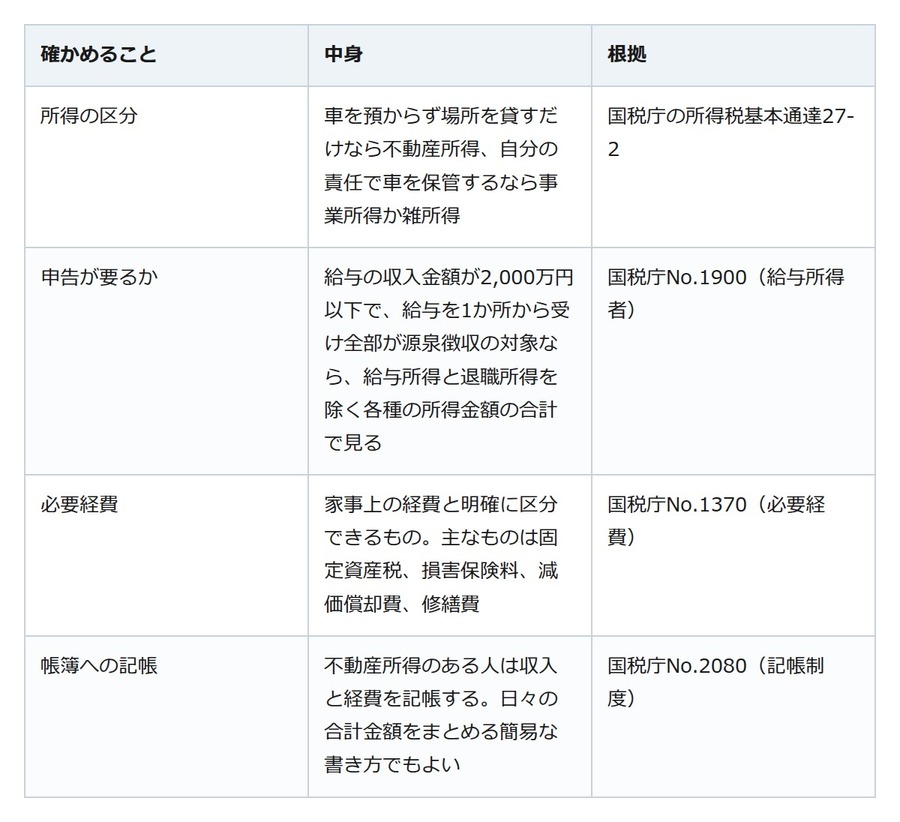Click the header cell '根拠'
900x822 pixels.
733,55
